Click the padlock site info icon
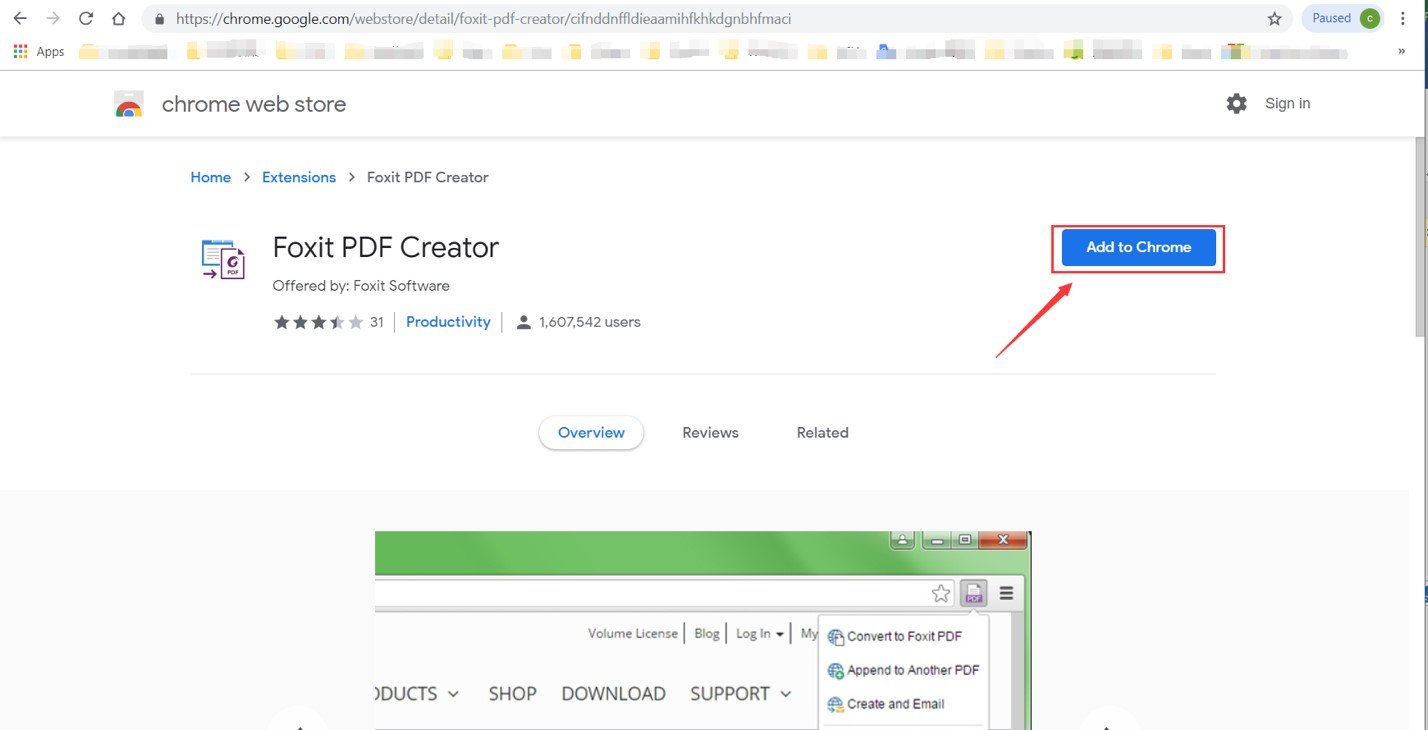Viewport: 1428px width, 730px height. (159, 18)
